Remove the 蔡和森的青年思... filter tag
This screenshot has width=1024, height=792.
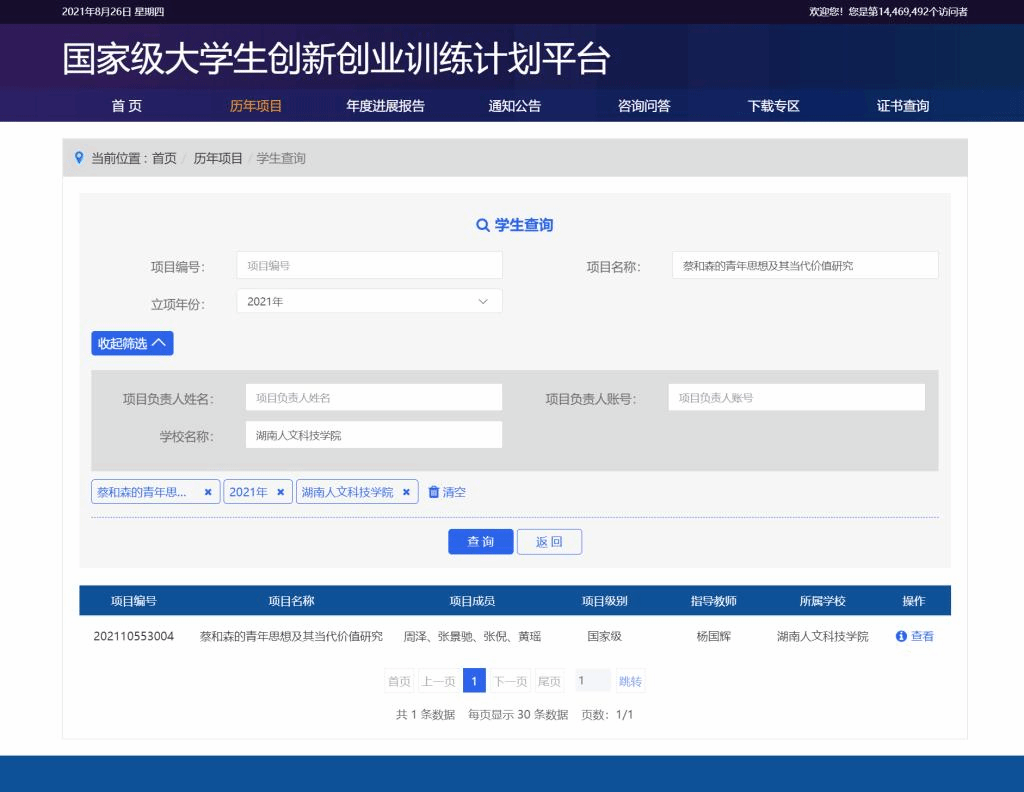(x=207, y=492)
